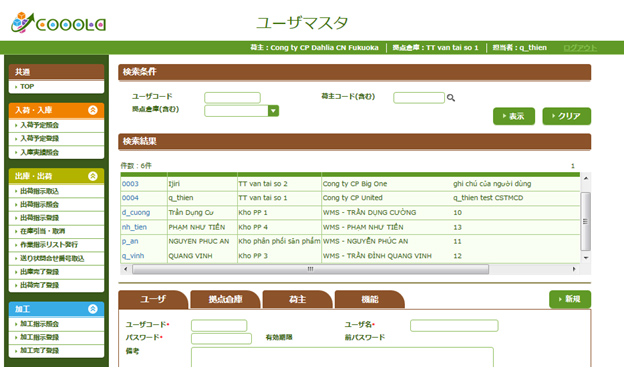Image resolution: width=624 pixels, height=376 pixels.
Task: Focus the ユーザコード field in user form
Action: coord(219,325)
